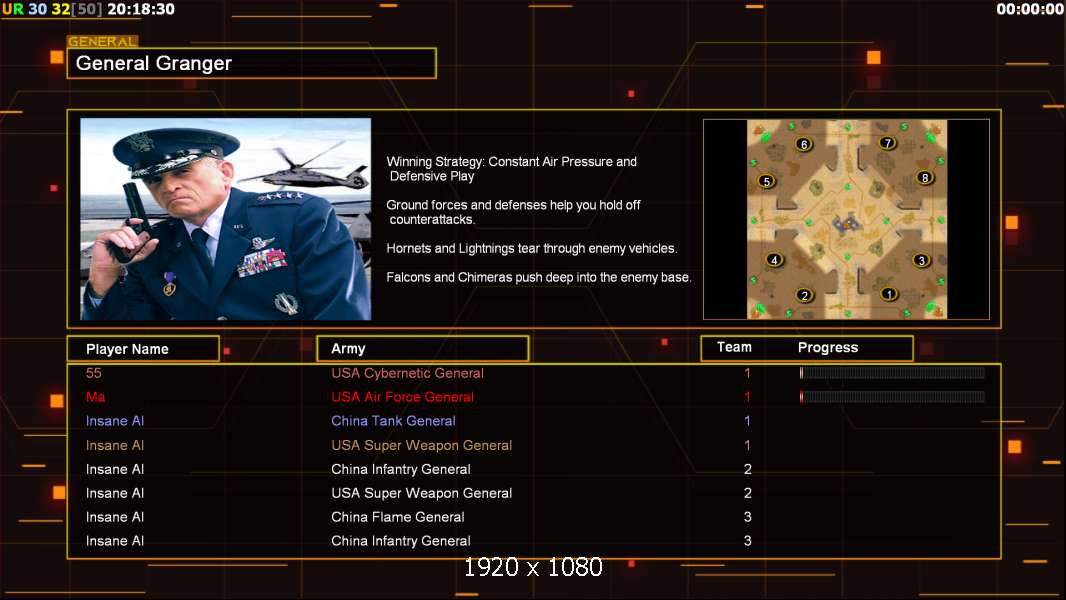Click China Flame General army text
The image size is (1066, 600).
click(398, 517)
